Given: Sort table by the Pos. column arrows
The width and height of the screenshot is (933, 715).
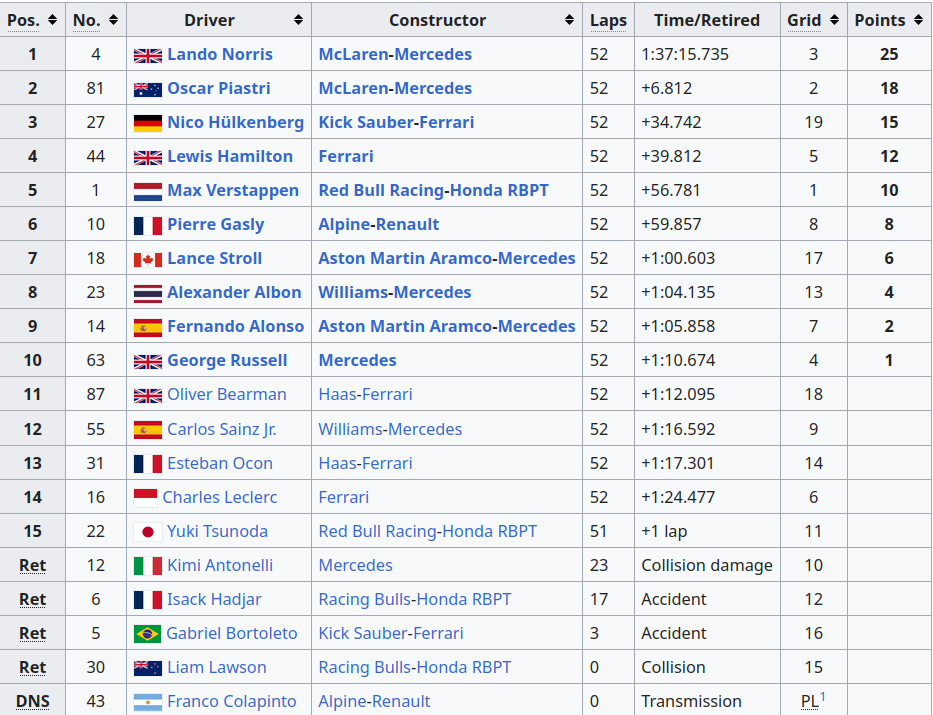Looking at the screenshot, I should tap(52, 20).
